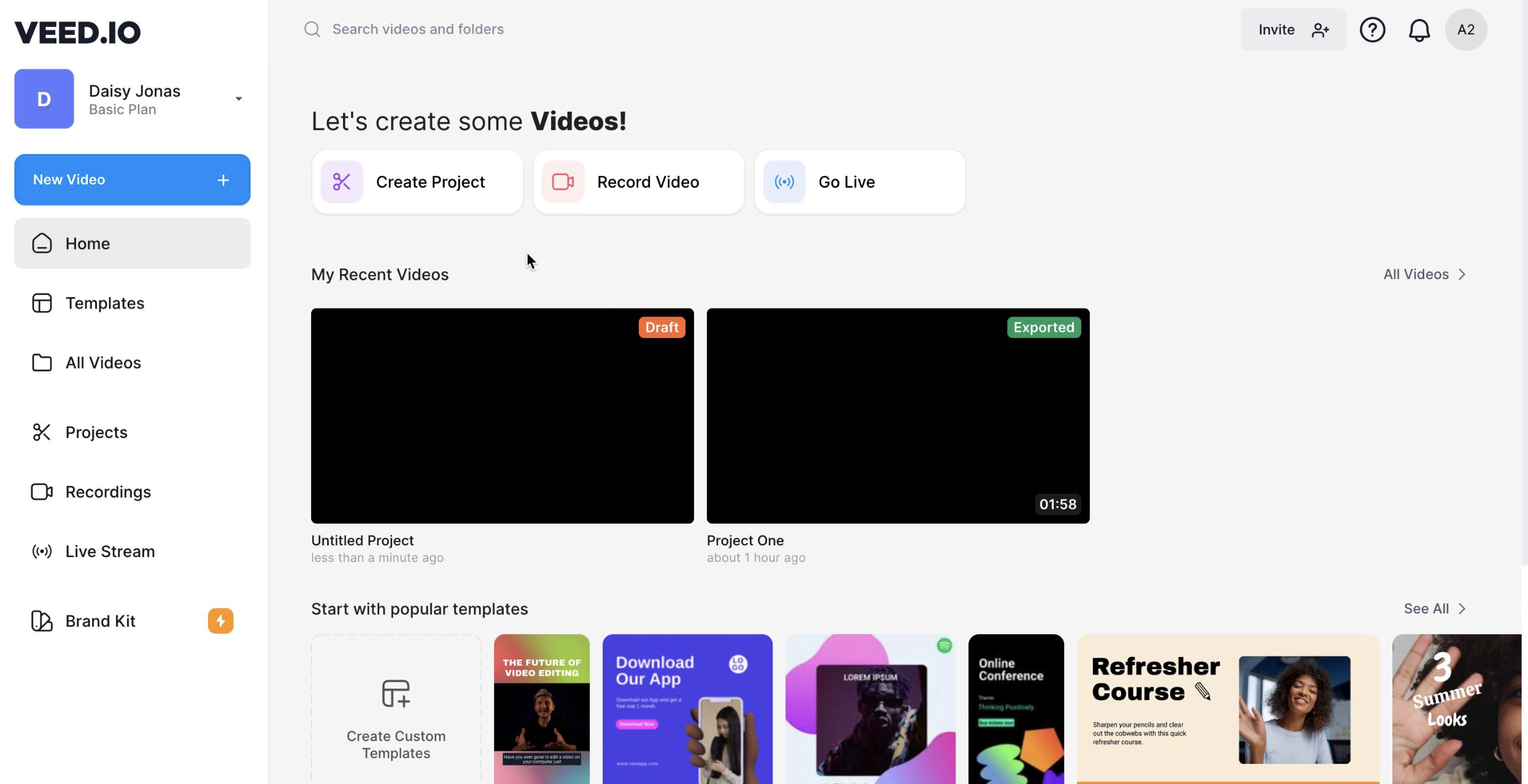The image size is (1528, 784).
Task: Open the Recordings panel
Action: [108, 492]
